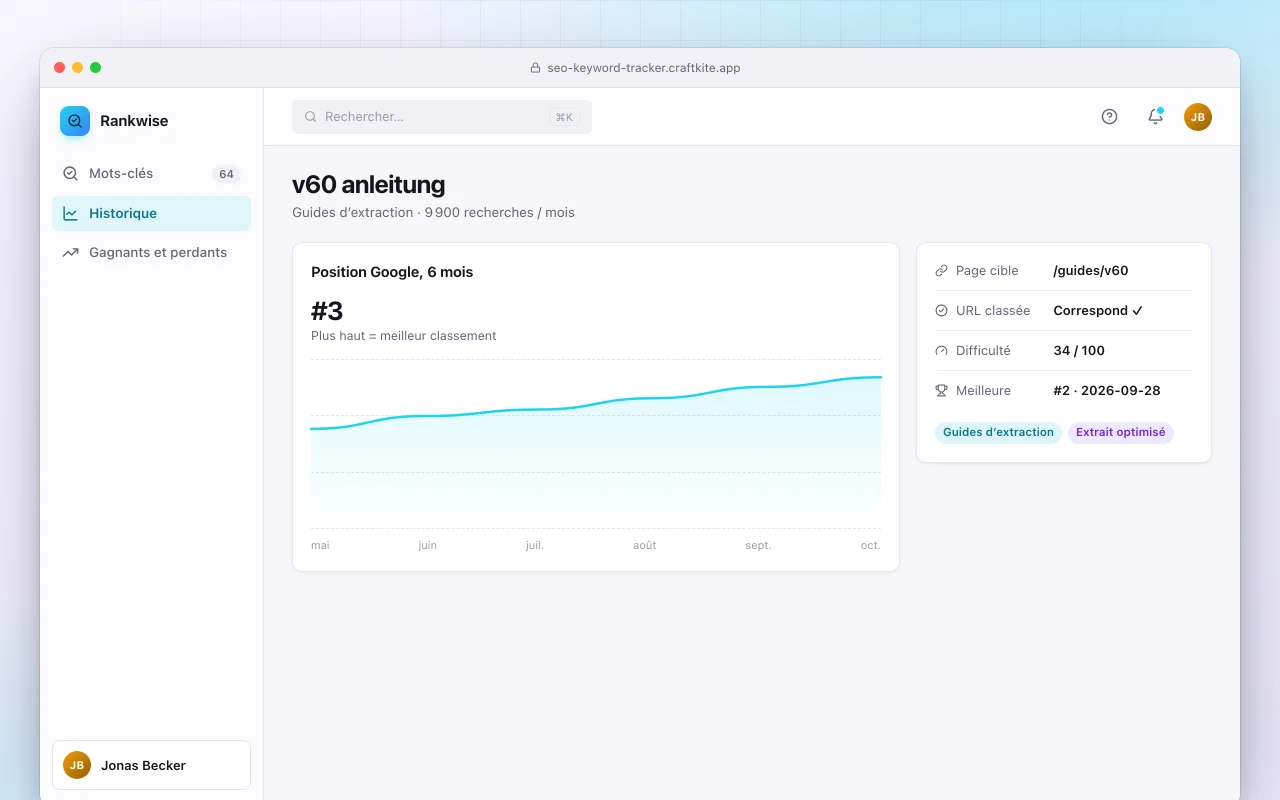Click the trophy icon beside Meilleure

941,391
